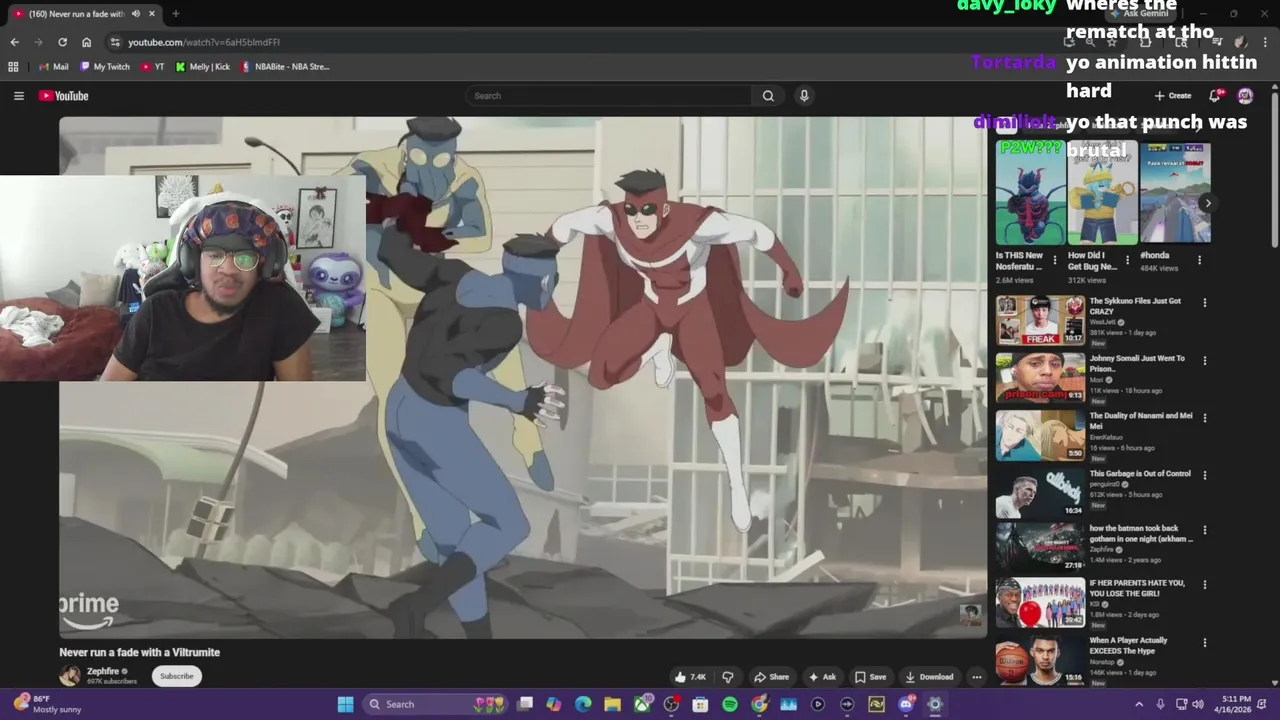The image size is (1280, 720).
Task: Open the YT bookmark
Action: pyautogui.click(x=153, y=67)
